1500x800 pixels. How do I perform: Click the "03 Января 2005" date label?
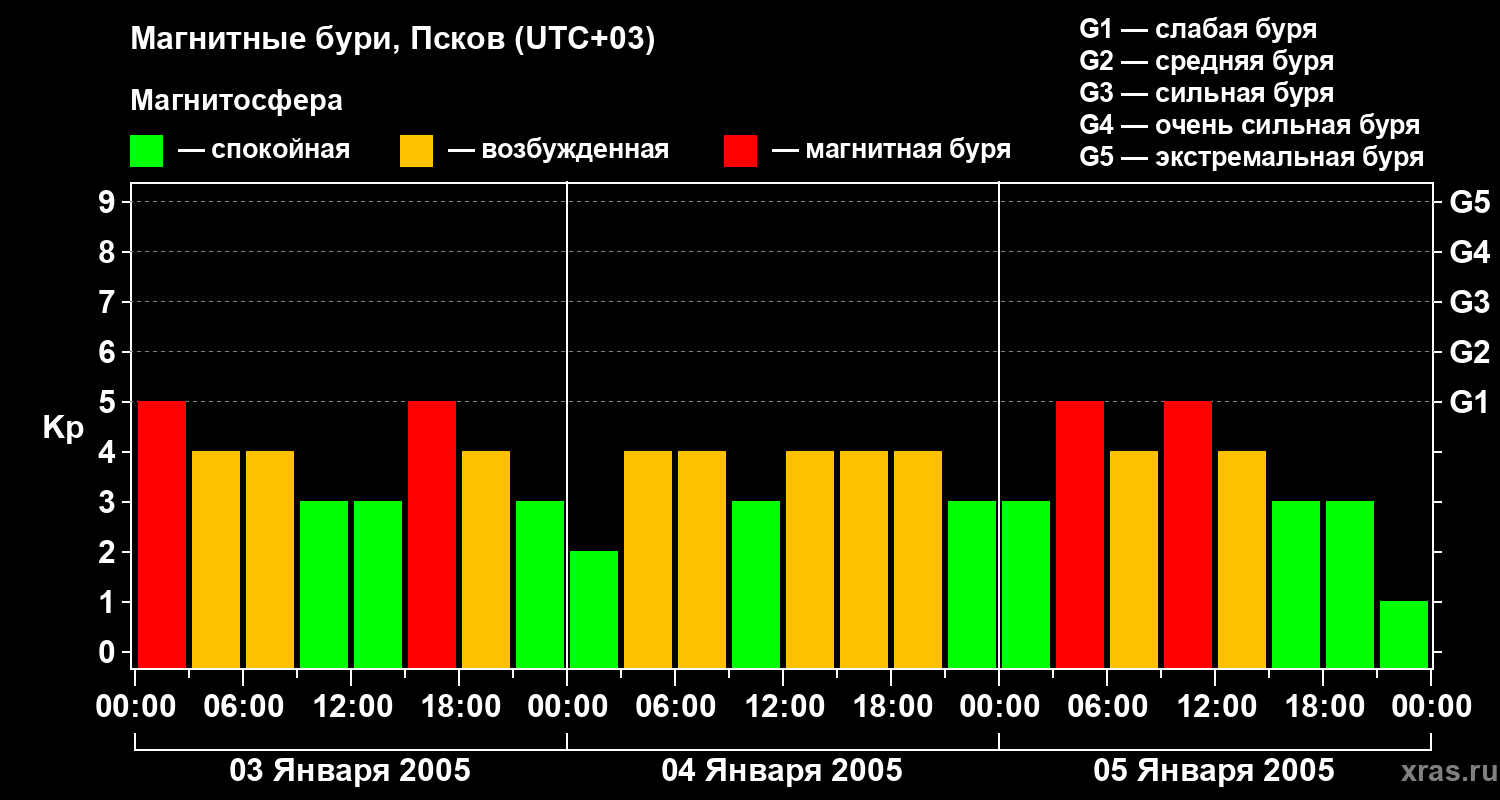pyautogui.click(x=350, y=771)
